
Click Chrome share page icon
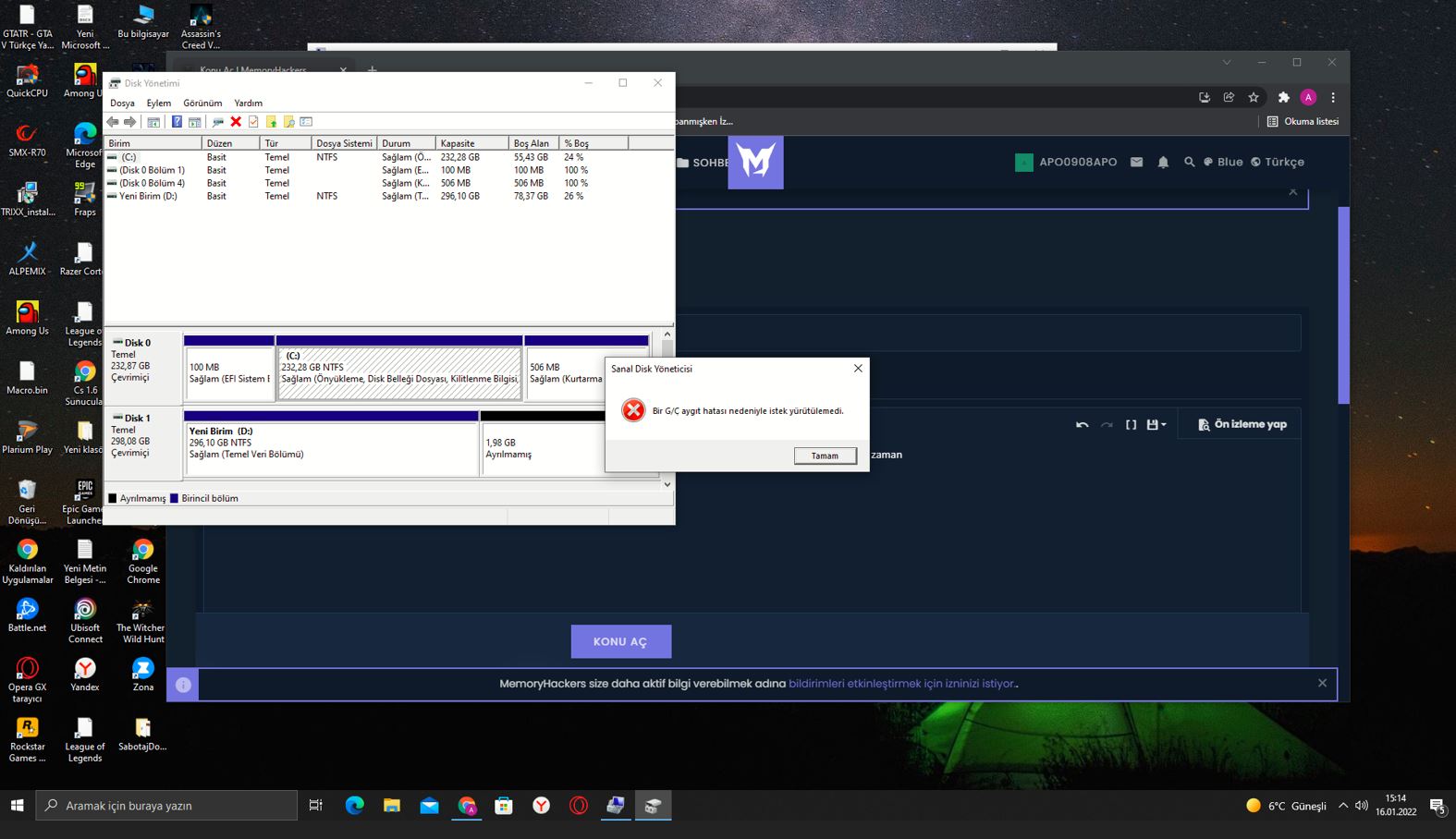click(x=1229, y=97)
